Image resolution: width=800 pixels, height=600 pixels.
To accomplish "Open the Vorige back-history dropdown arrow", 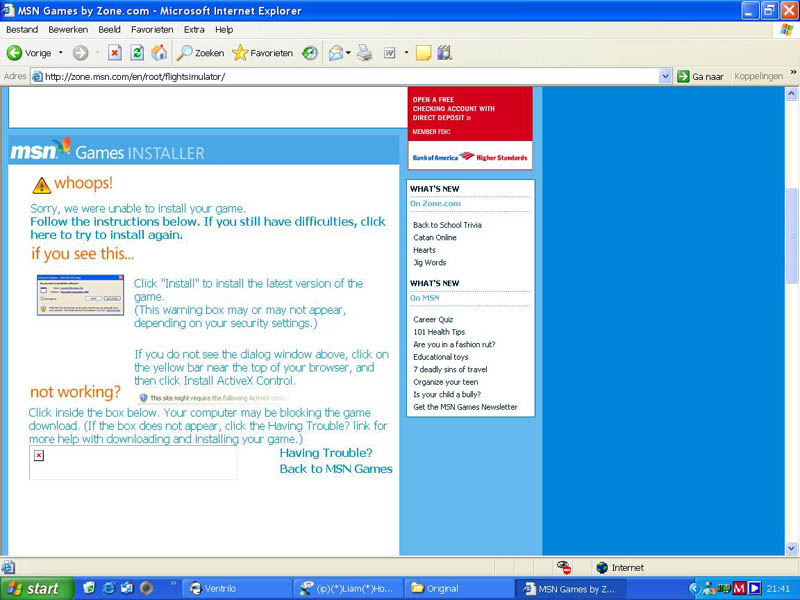I will tap(60, 53).
